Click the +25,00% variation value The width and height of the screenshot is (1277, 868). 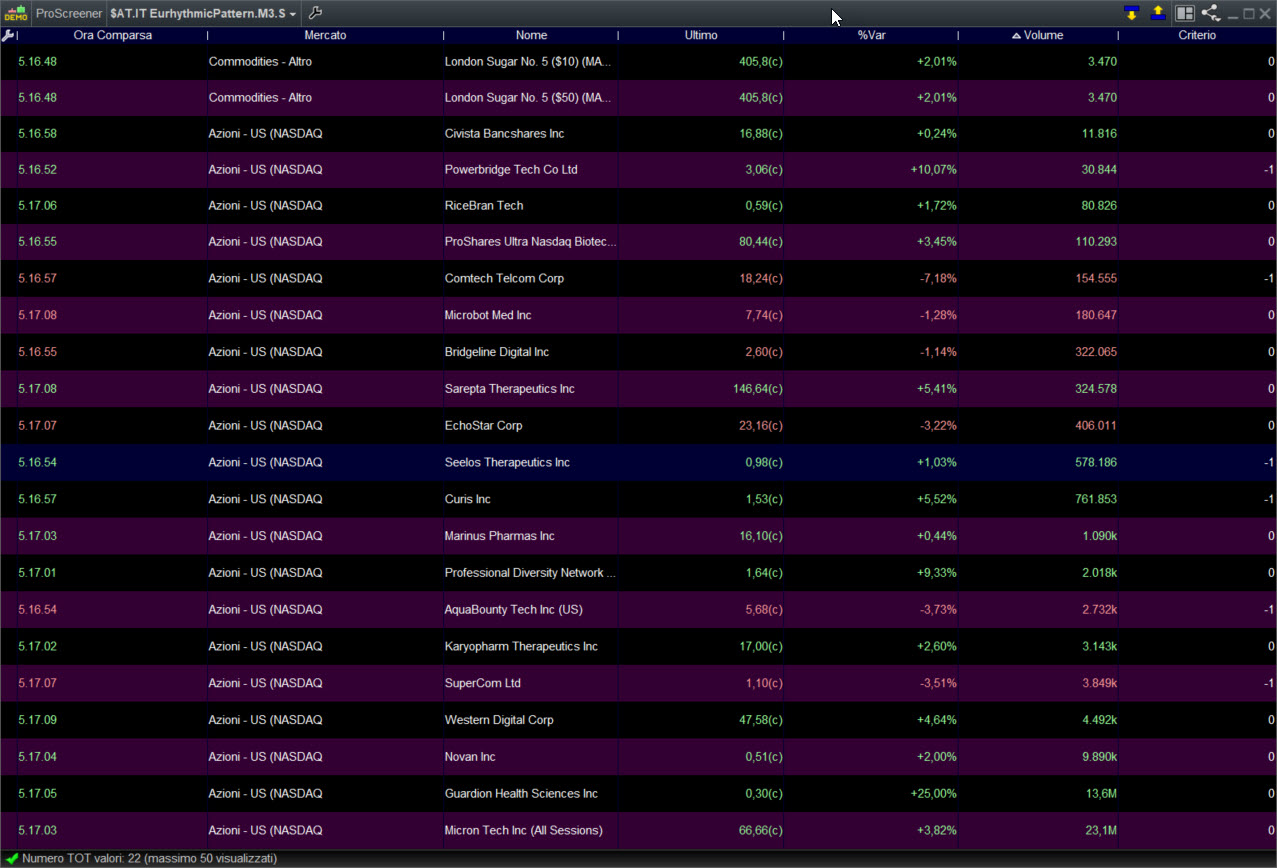(x=933, y=794)
